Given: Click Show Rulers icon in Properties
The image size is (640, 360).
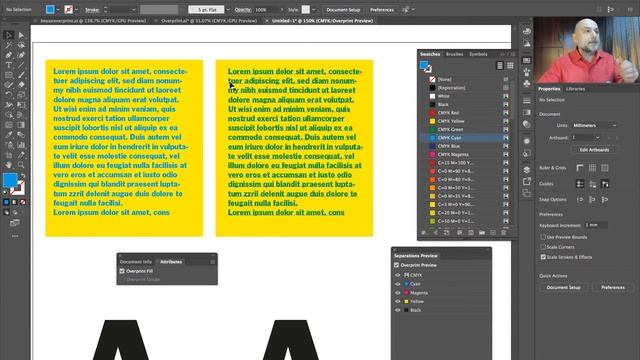Looking at the screenshot, I should [x=580, y=168].
